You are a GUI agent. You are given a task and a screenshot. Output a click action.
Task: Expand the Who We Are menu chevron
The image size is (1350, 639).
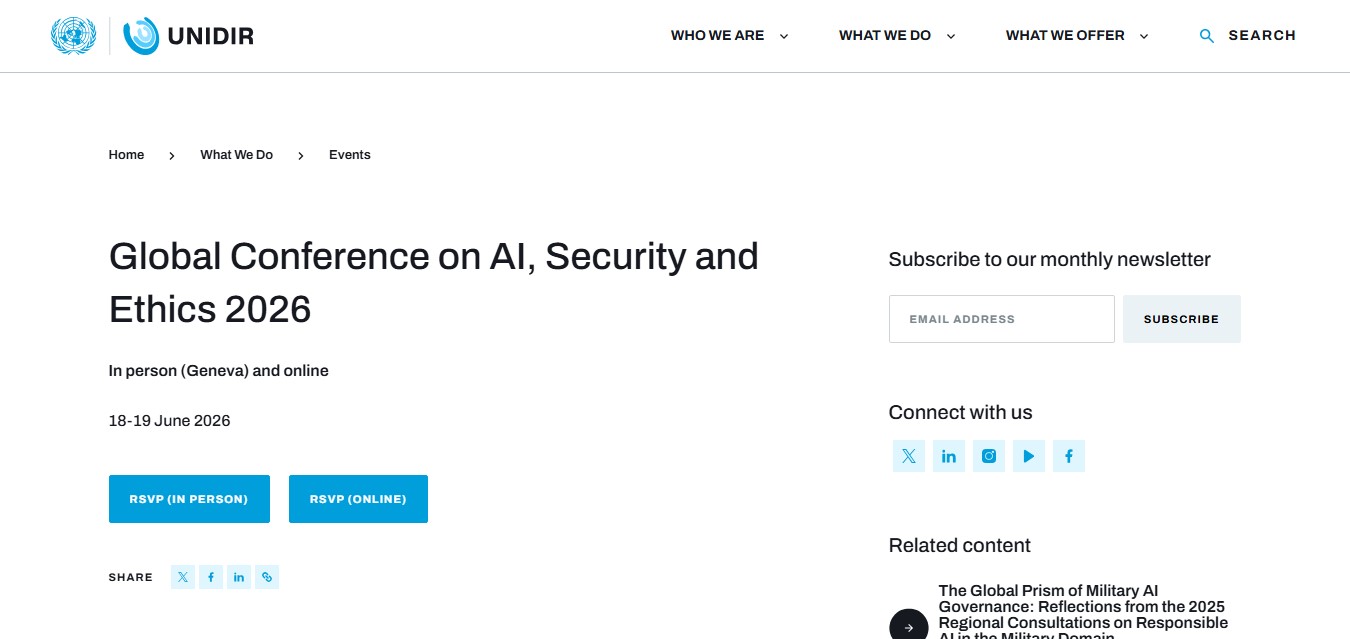coord(784,36)
